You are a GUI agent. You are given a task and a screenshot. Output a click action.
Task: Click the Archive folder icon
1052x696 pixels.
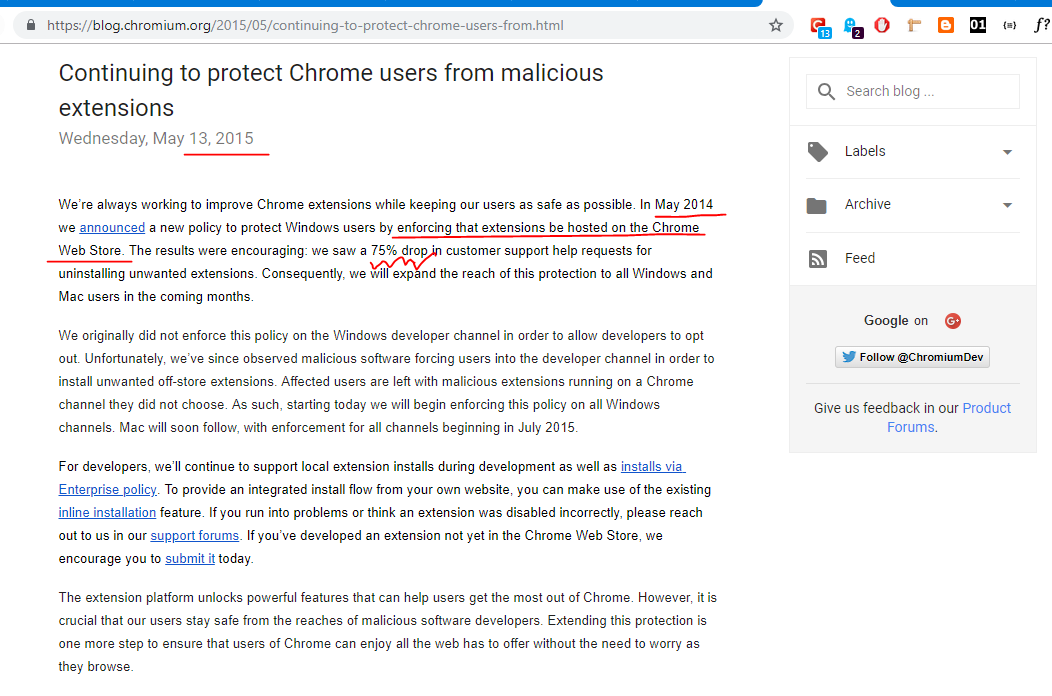pos(817,205)
